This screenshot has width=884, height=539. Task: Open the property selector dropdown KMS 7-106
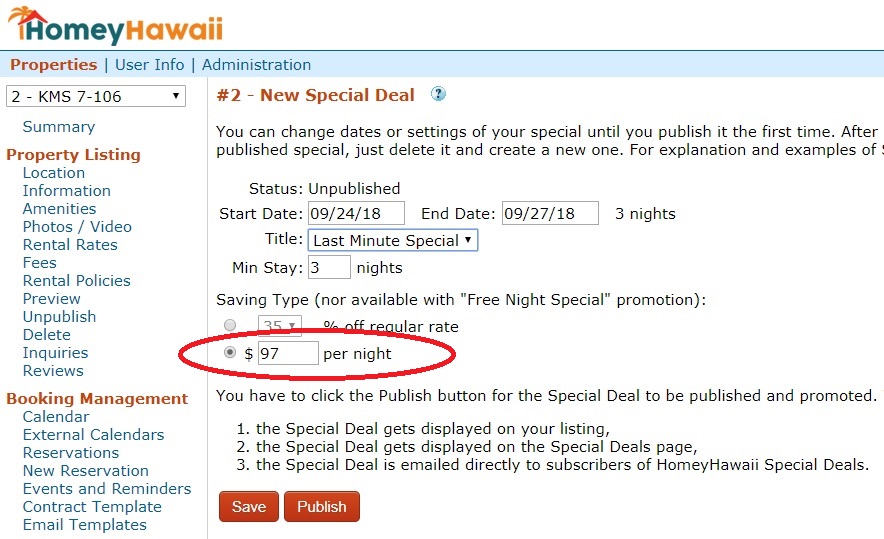pyautogui.click(x=96, y=96)
